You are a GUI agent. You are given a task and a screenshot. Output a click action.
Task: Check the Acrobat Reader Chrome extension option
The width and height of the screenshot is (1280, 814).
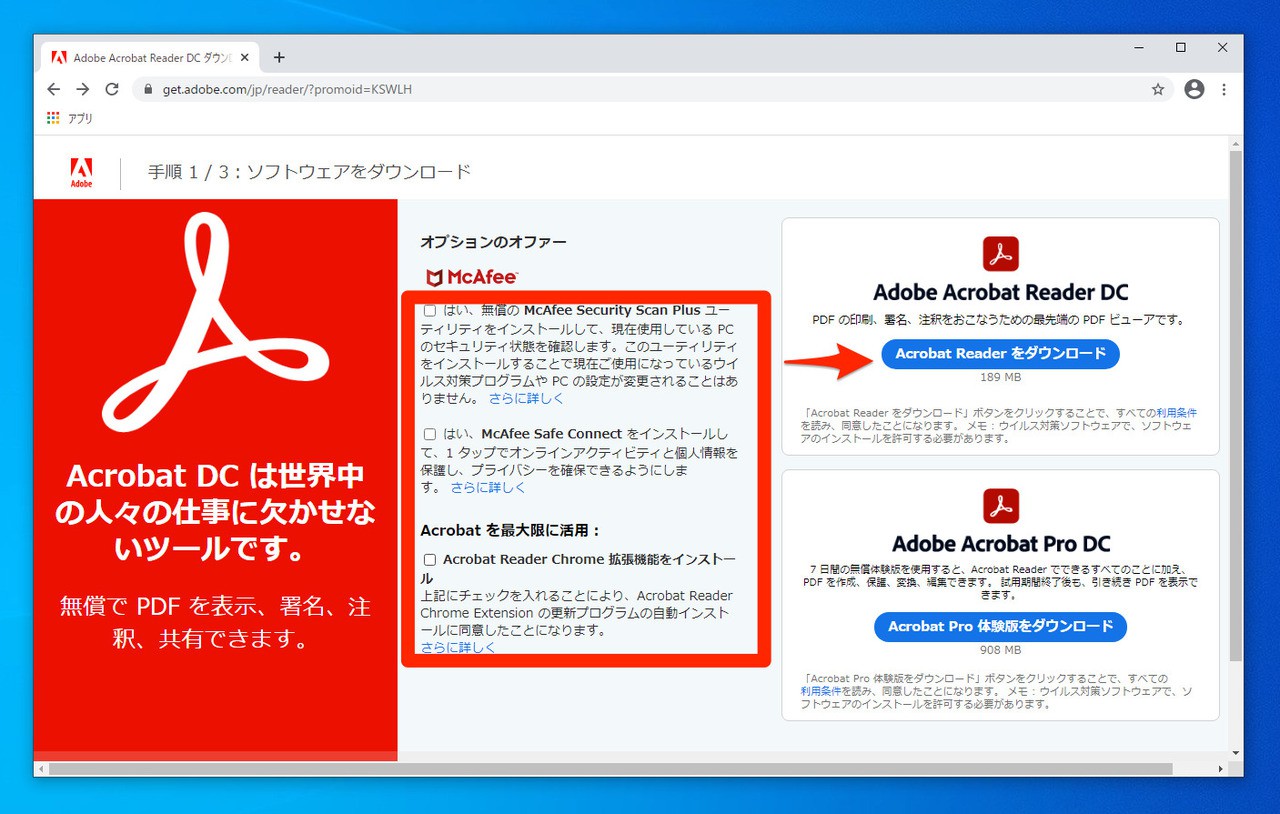pyautogui.click(x=430, y=560)
